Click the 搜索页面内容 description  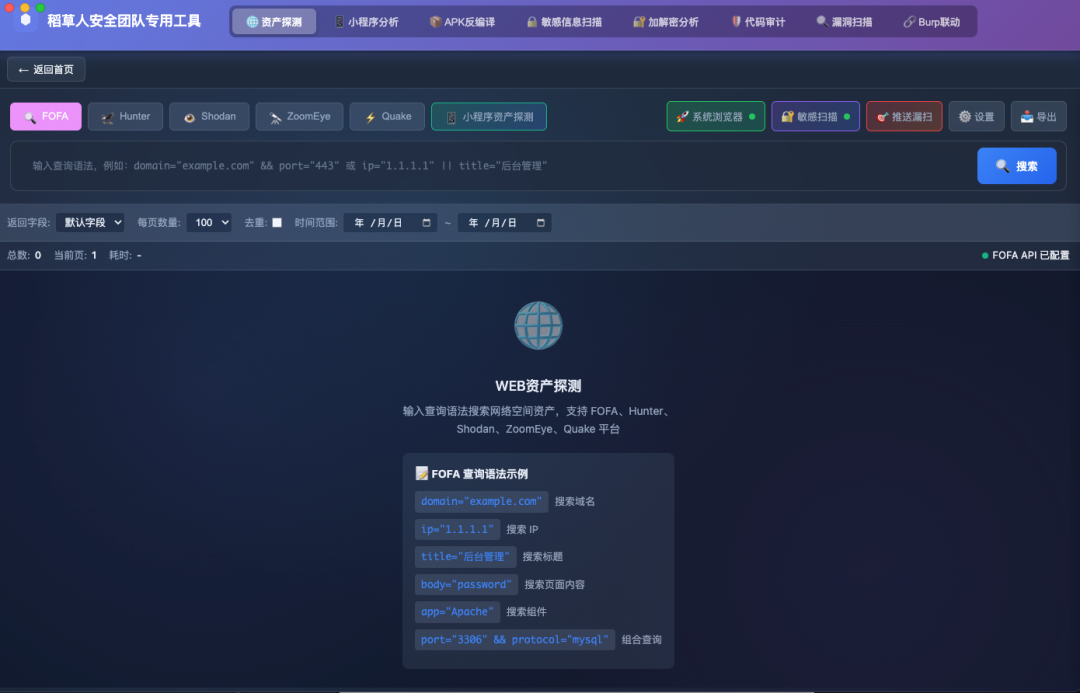(554, 584)
